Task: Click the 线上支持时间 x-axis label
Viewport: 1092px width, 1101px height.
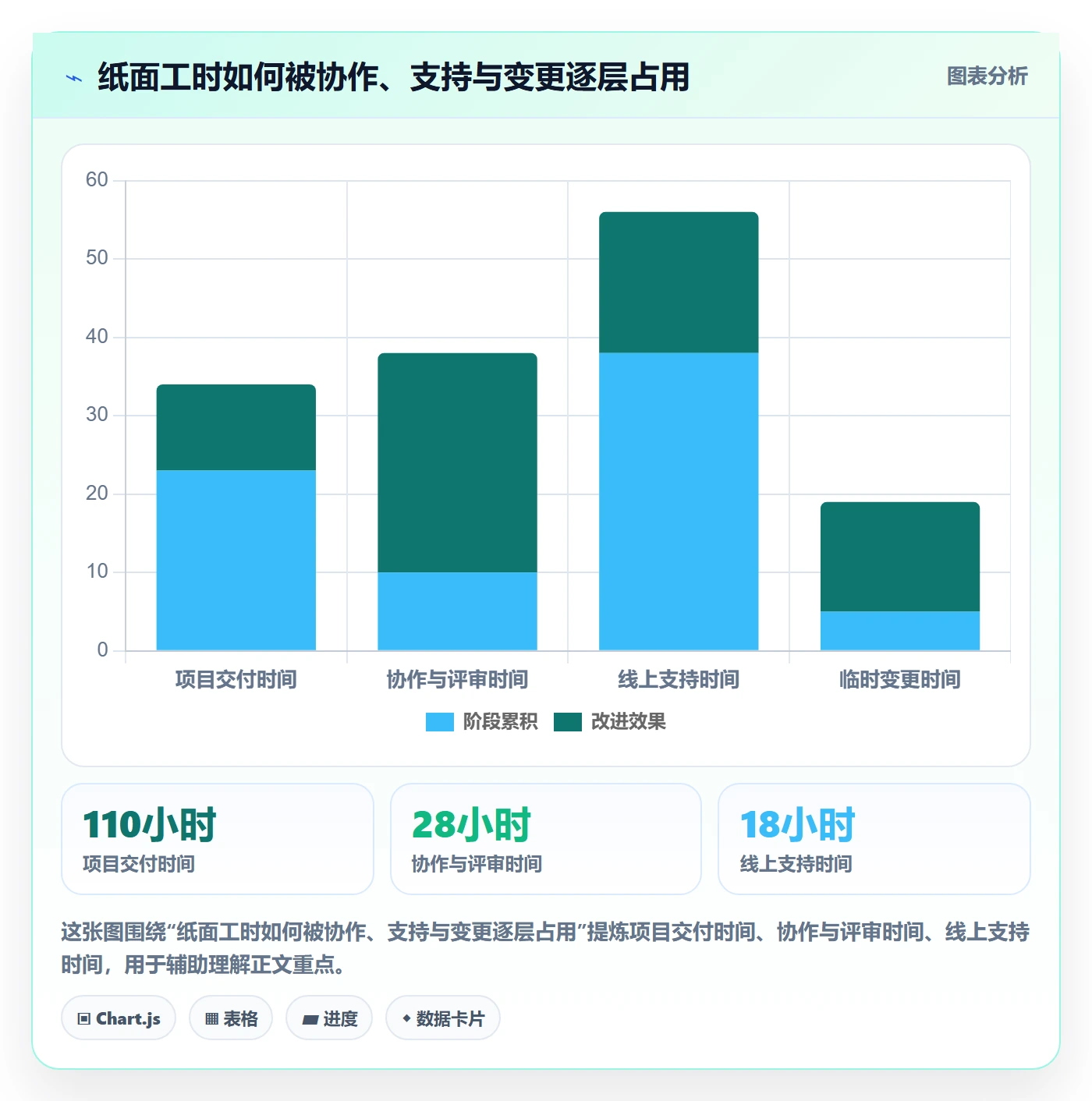Action: tap(679, 680)
